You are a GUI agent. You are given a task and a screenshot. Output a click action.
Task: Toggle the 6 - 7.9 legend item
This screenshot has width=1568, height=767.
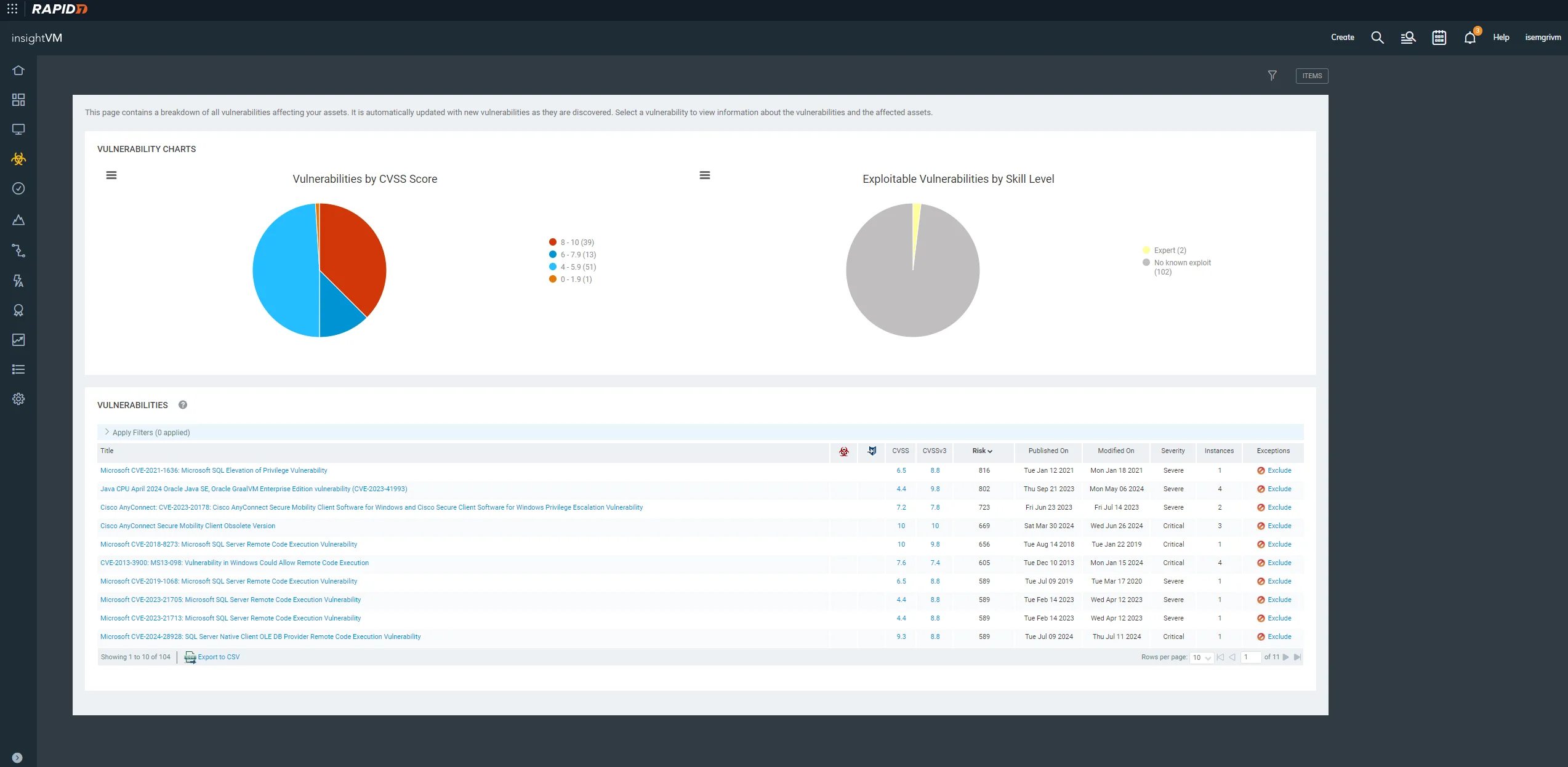tap(573, 255)
